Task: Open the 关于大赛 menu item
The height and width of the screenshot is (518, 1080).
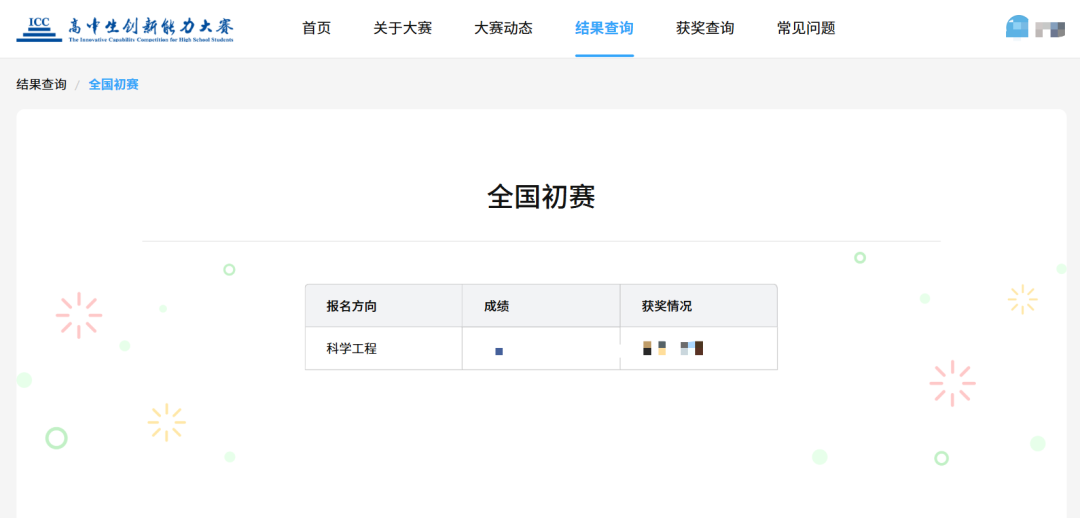Action: [x=402, y=28]
